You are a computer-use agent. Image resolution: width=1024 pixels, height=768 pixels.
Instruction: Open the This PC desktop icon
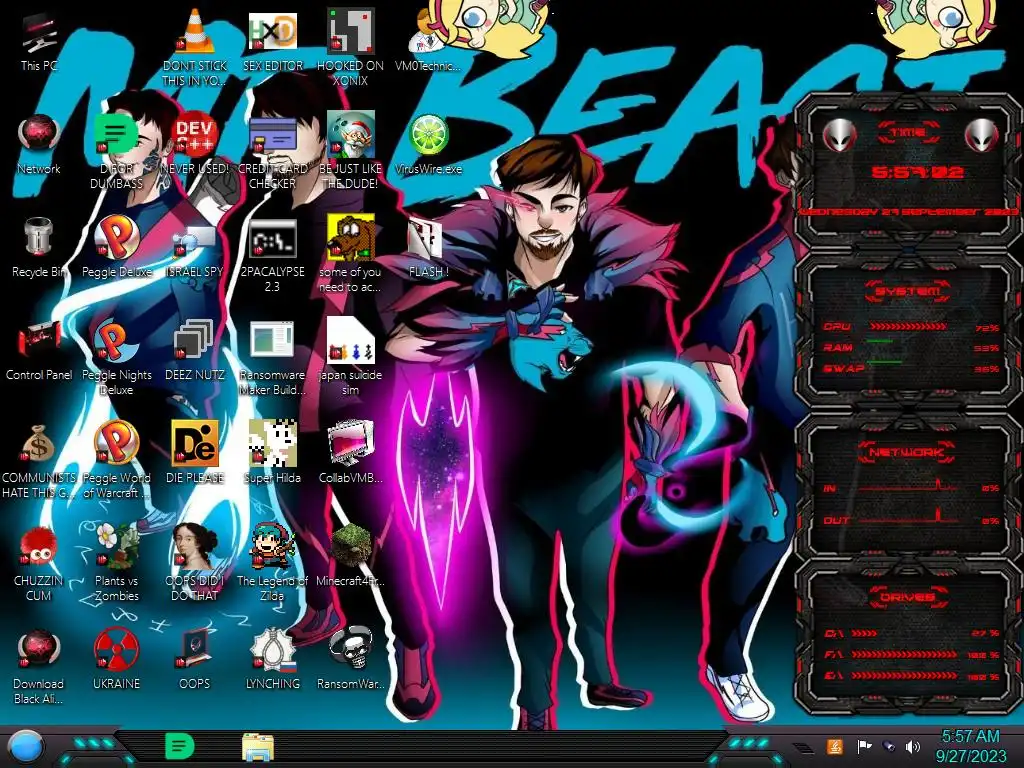coord(39,42)
